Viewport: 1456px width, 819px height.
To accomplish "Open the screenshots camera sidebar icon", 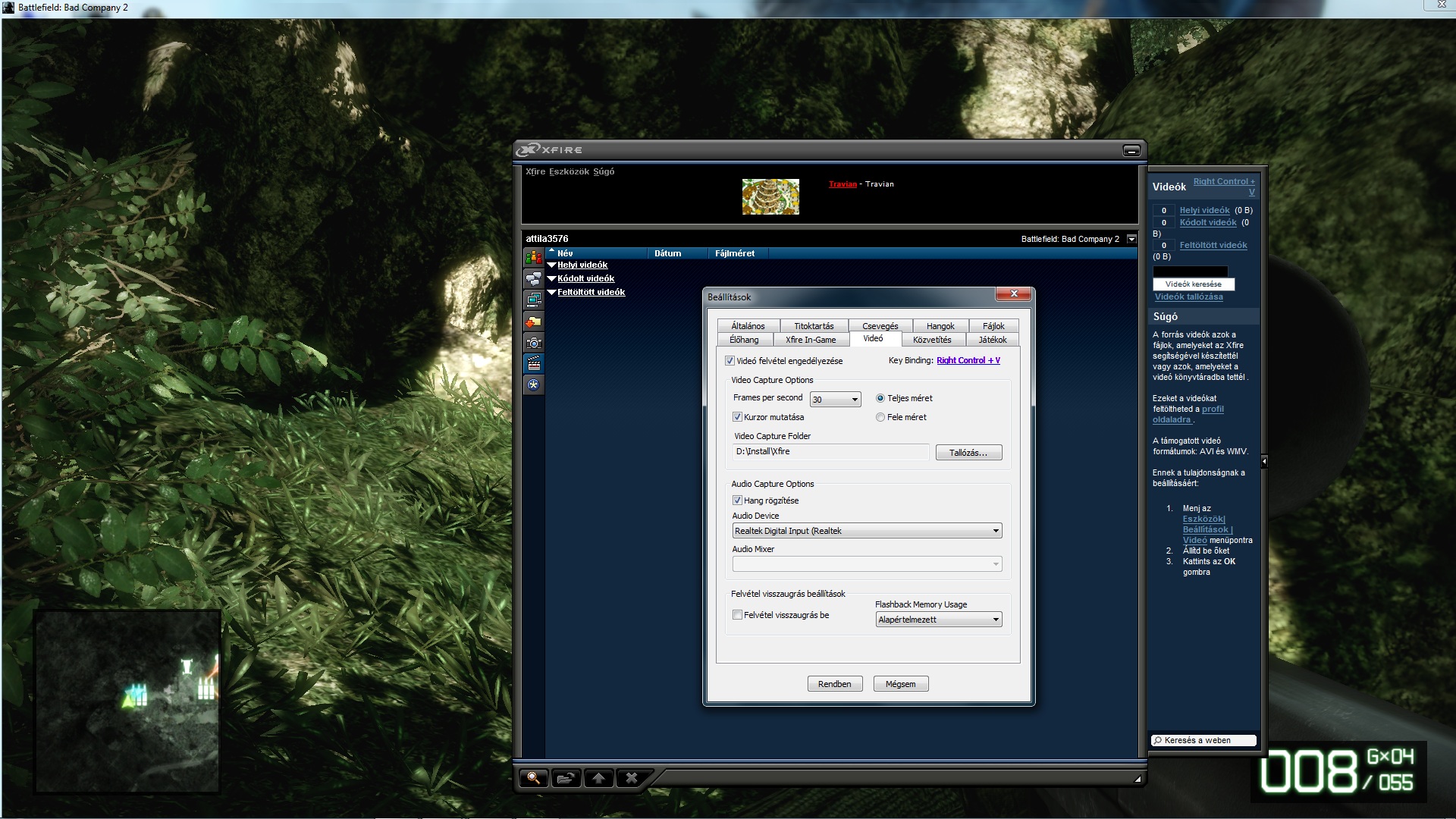I will [534, 343].
